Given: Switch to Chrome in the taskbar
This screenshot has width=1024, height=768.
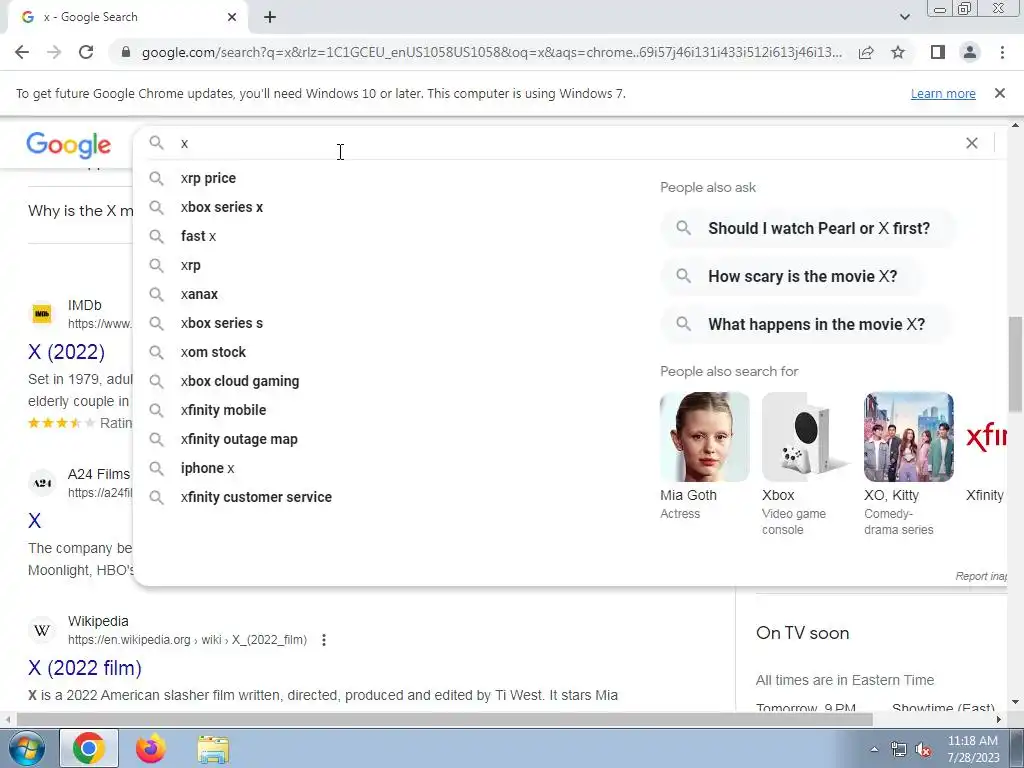Looking at the screenshot, I should pos(89,748).
